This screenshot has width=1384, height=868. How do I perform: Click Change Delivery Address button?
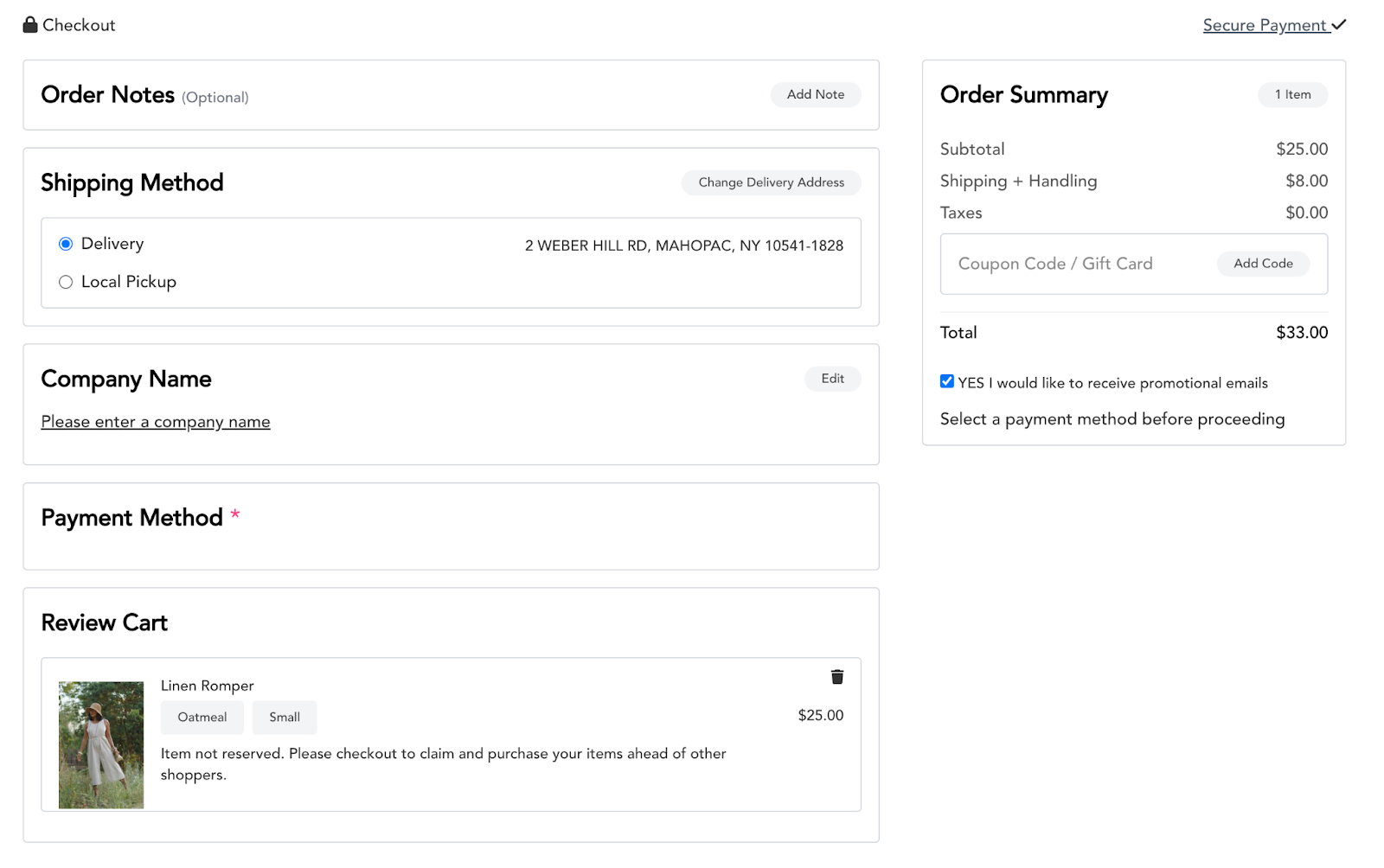[x=771, y=182]
